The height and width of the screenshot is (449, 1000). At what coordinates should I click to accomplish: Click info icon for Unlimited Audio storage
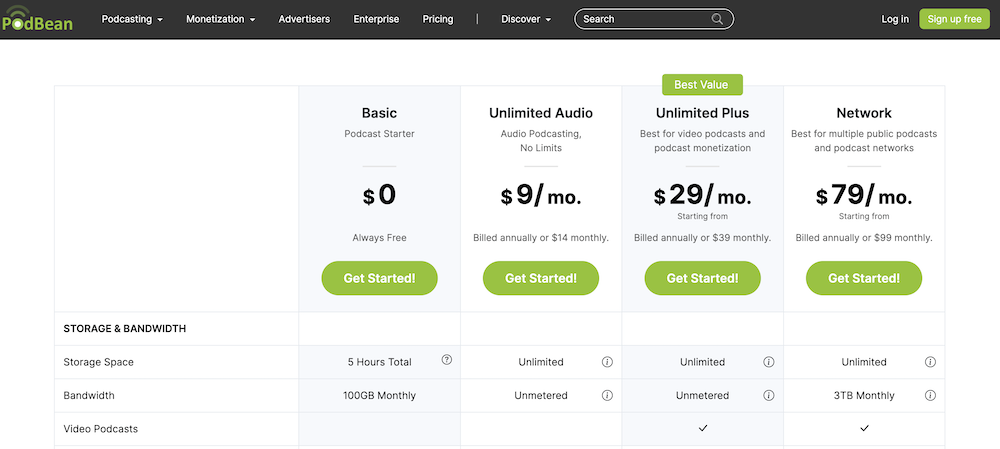[x=607, y=362]
